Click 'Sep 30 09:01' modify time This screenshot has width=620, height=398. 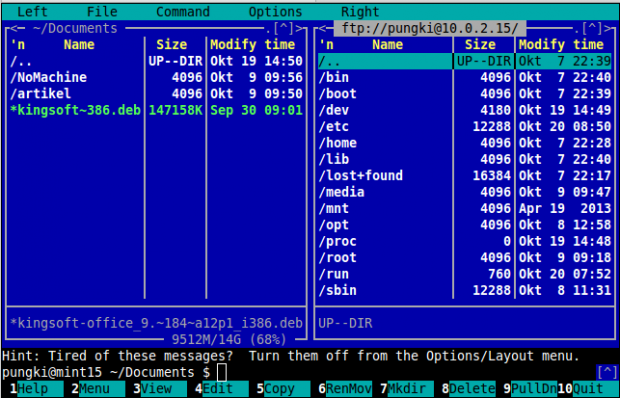click(256, 110)
